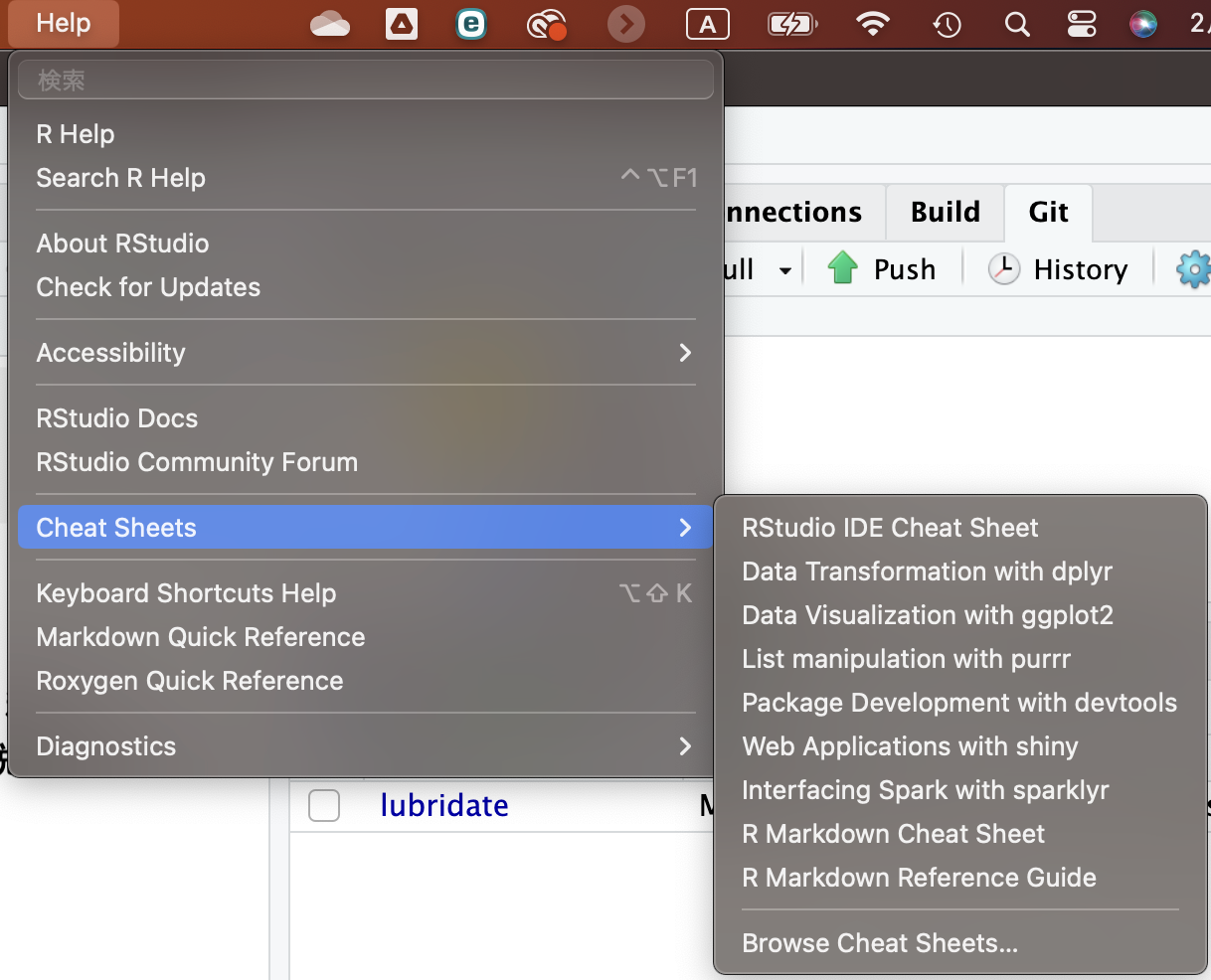The width and height of the screenshot is (1211, 980).
Task: Open Markdown Quick Reference
Action: pyautogui.click(x=366, y=637)
